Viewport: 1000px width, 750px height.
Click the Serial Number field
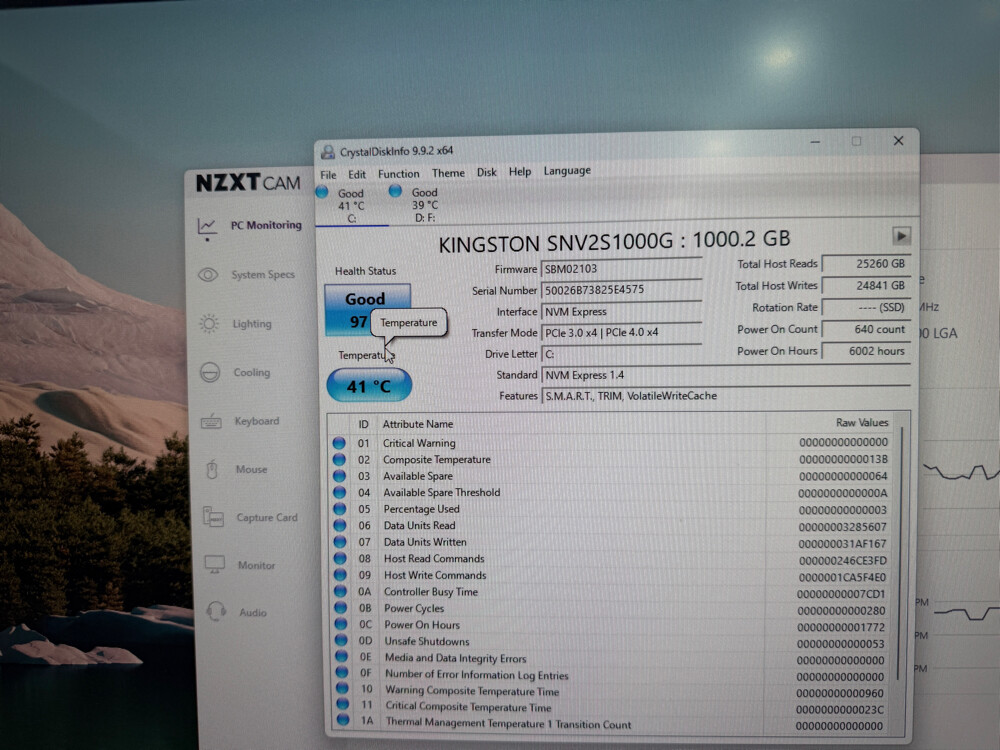click(x=621, y=290)
